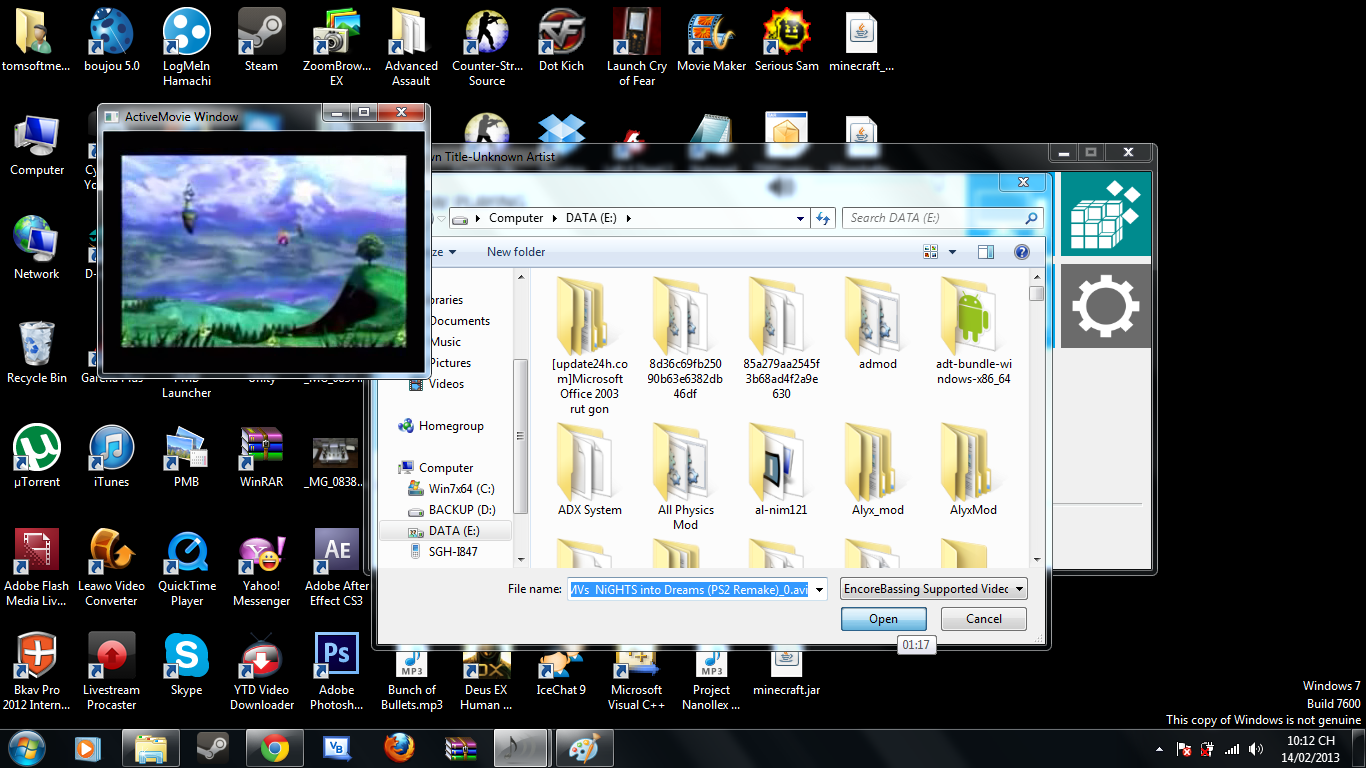Click the volume icon in system tray

point(1255,748)
